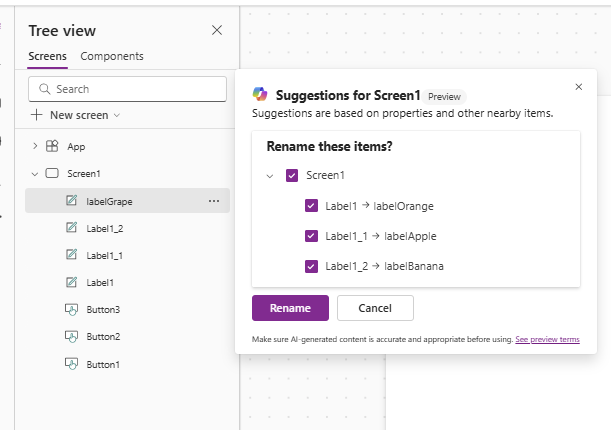
Task: Click the plus icon beside New screen
Action: click(x=36, y=115)
